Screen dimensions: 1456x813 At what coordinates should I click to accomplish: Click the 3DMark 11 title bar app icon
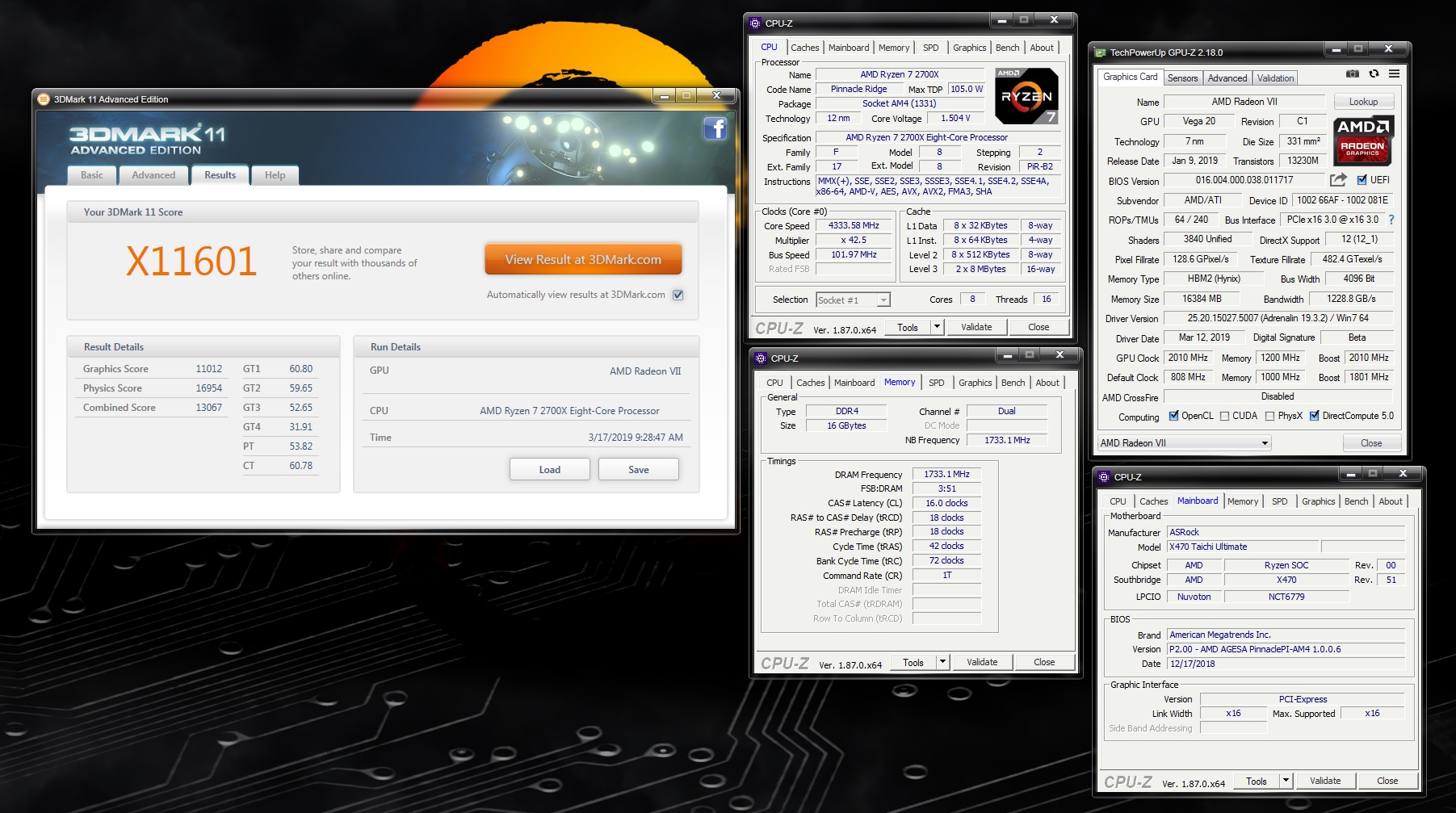pos(44,99)
